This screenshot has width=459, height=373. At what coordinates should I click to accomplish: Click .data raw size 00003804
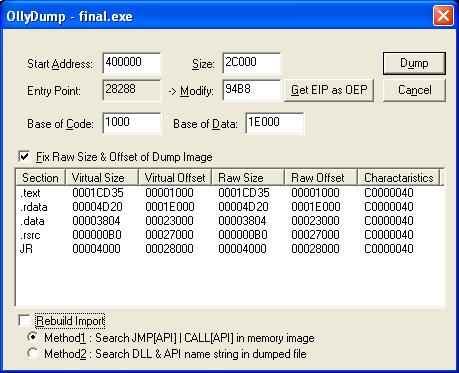242,221
